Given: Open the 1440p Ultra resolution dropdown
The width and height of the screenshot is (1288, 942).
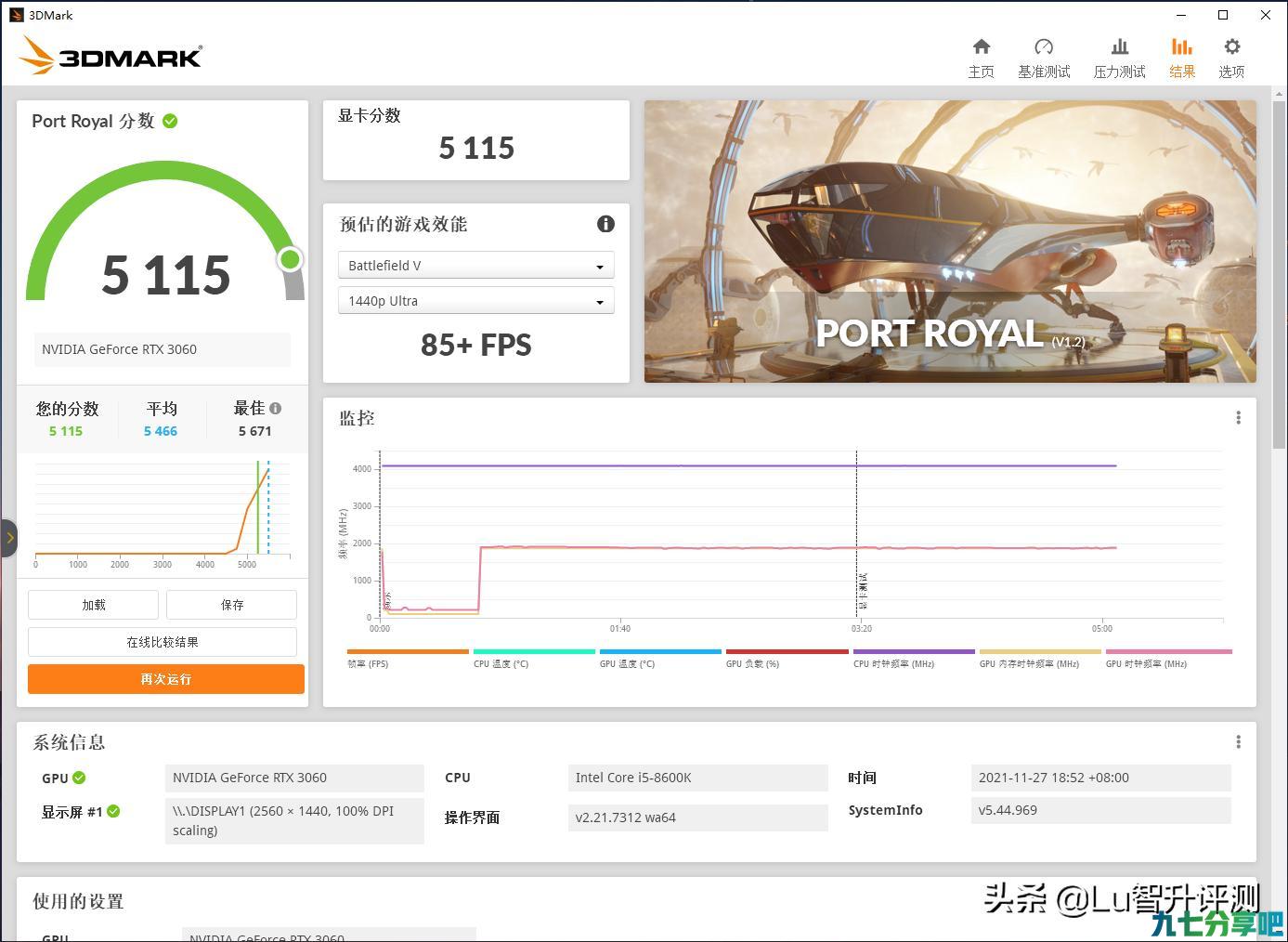Looking at the screenshot, I should pos(475,301).
